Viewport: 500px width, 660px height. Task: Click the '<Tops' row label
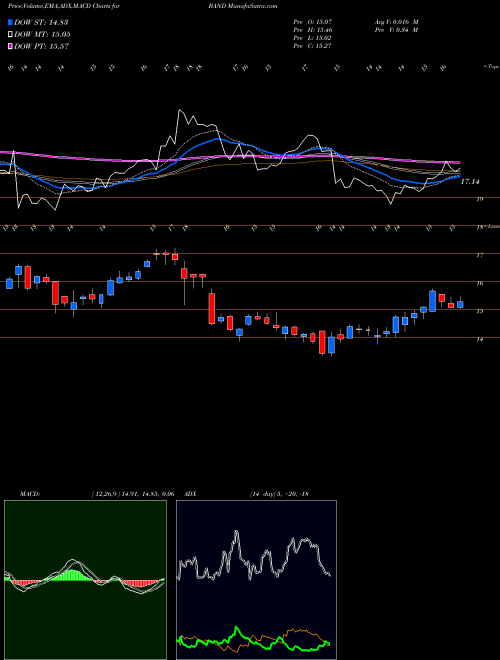click(491, 67)
